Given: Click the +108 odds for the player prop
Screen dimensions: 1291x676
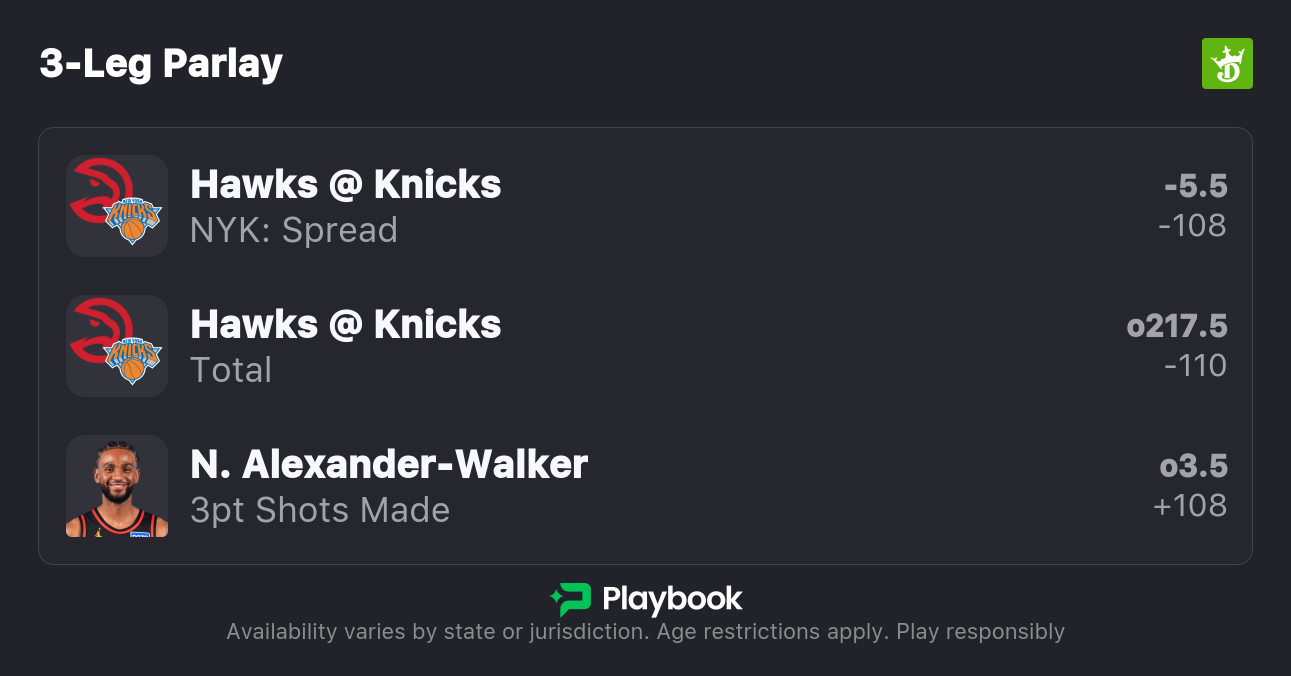Looking at the screenshot, I should pos(1190,506).
